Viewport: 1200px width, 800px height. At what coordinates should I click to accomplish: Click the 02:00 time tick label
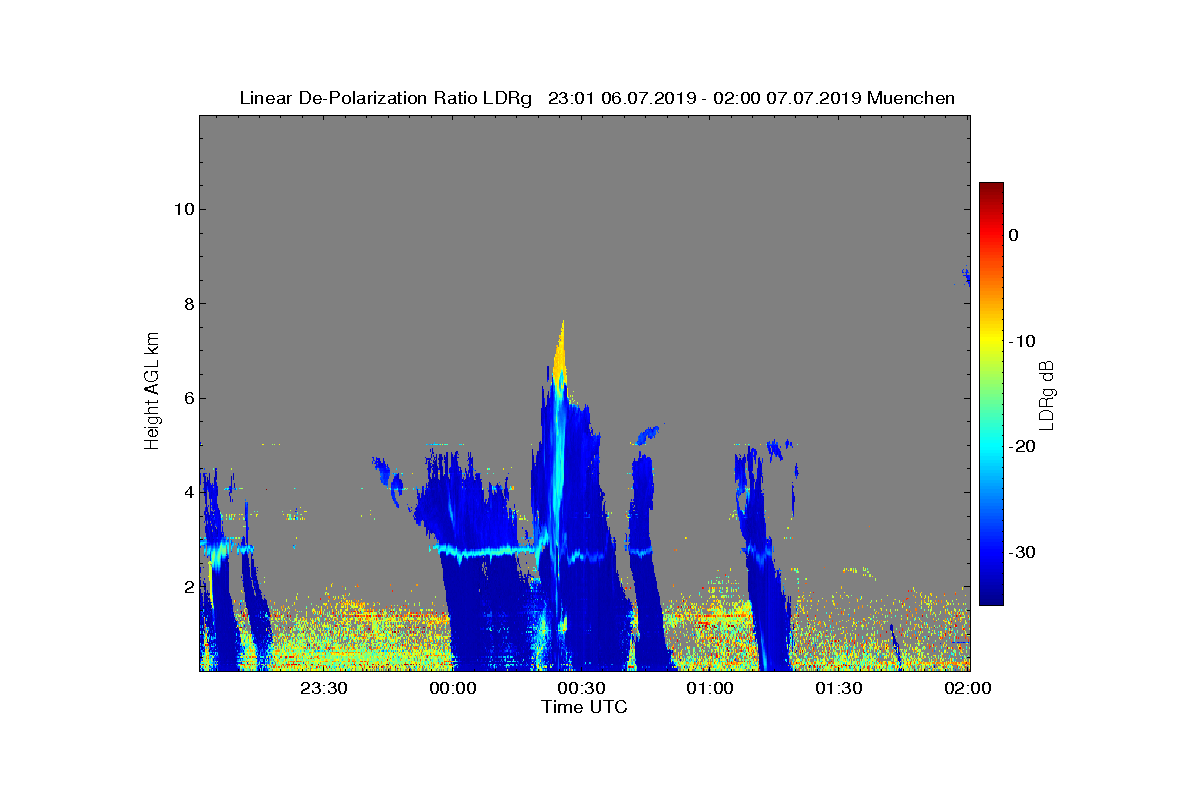(967, 688)
